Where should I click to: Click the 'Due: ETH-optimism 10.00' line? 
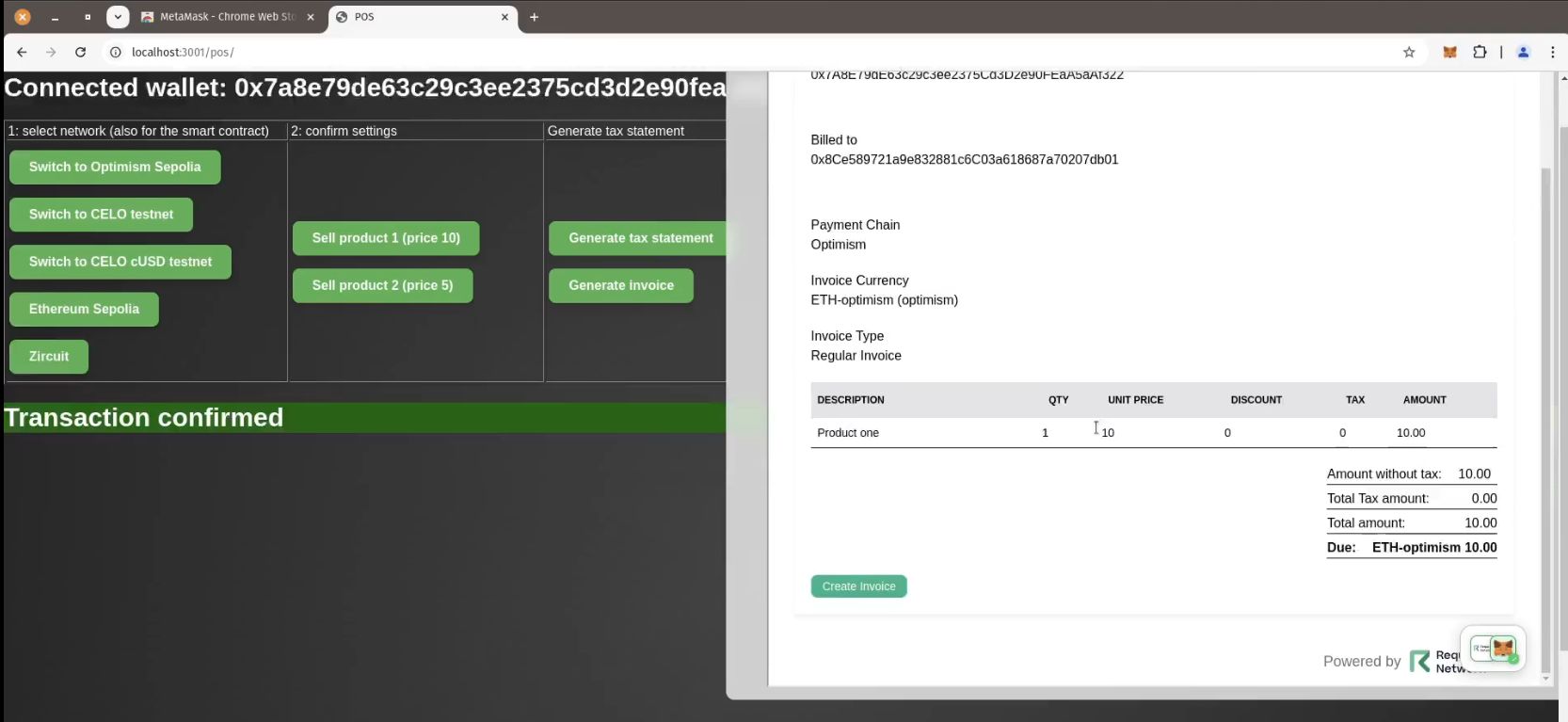[x=1412, y=548]
